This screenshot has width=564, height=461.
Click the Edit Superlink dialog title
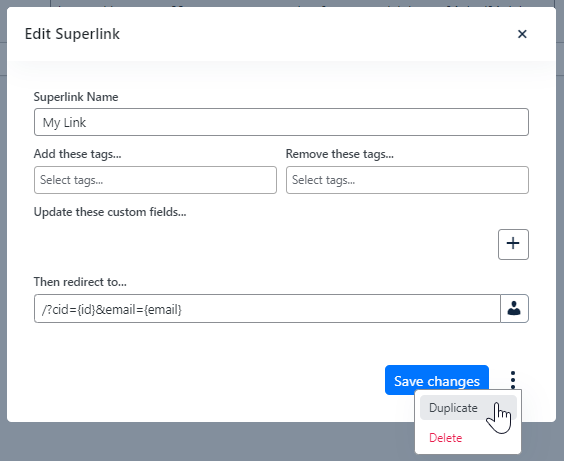[72, 34]
